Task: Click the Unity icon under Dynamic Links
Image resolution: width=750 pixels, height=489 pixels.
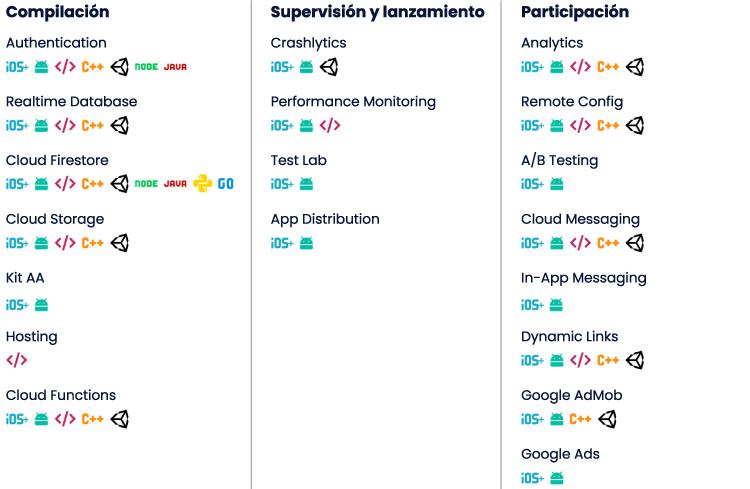Action: tap(635, 360)
